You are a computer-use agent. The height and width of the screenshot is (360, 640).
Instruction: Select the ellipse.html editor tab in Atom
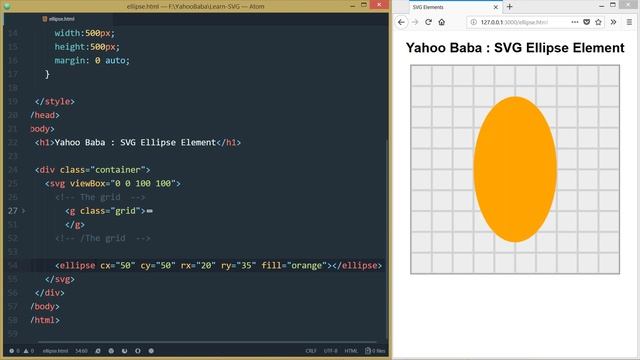[58, 19]
